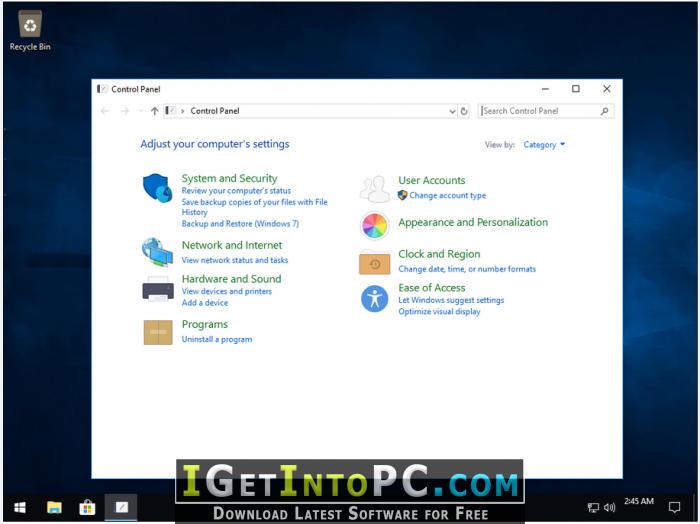Click Backup and Restore (Windows 7)
The height and width of the screenshot is (524, 700).
(240, 224)
